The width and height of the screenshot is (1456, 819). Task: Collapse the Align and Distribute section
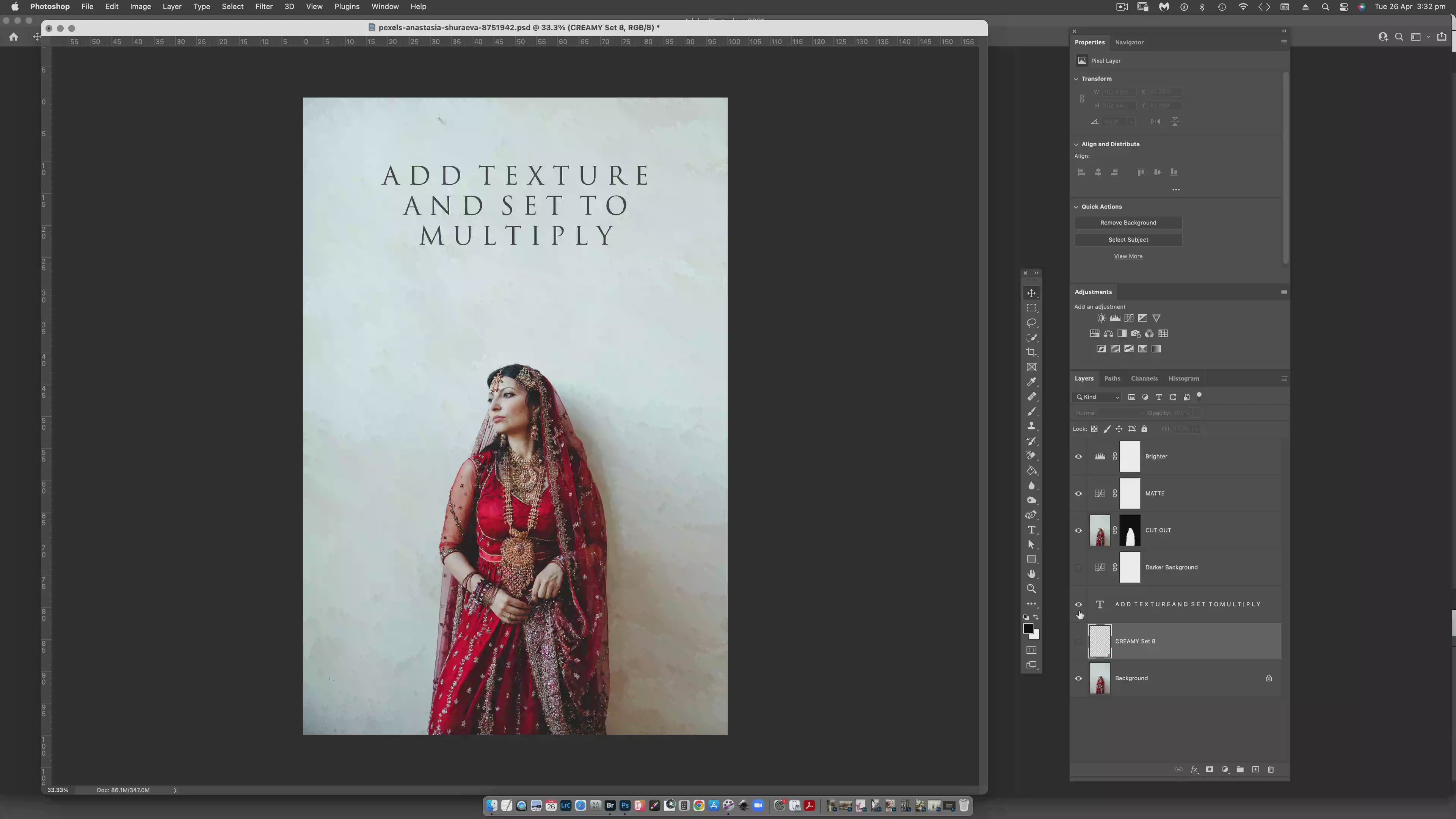[1076, 144]
